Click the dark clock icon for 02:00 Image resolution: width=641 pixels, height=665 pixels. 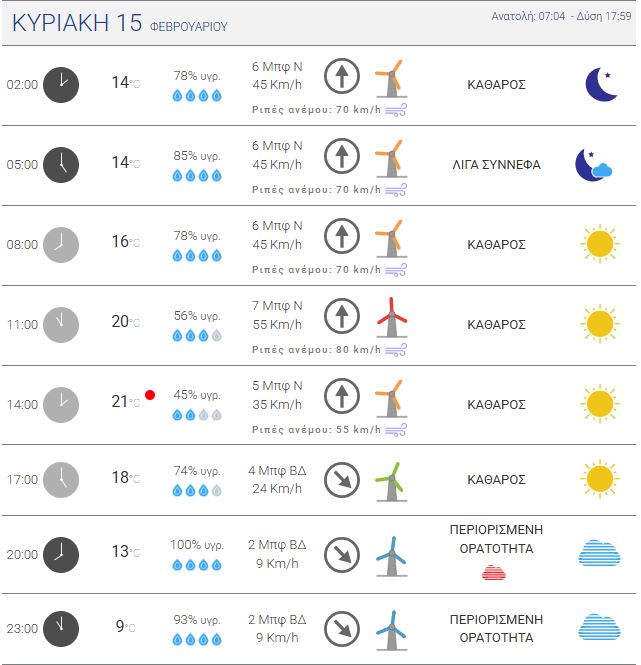click(x=61, y=84)
